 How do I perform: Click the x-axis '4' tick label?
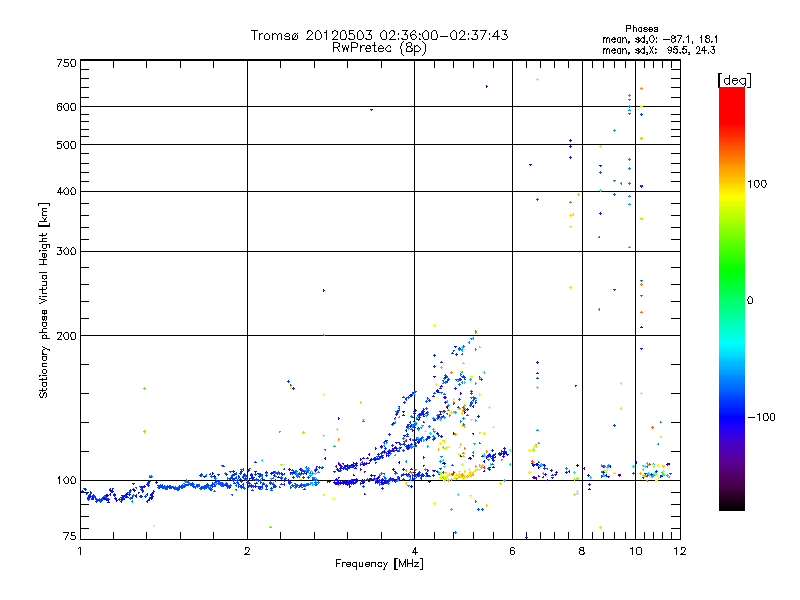point(414,551)
